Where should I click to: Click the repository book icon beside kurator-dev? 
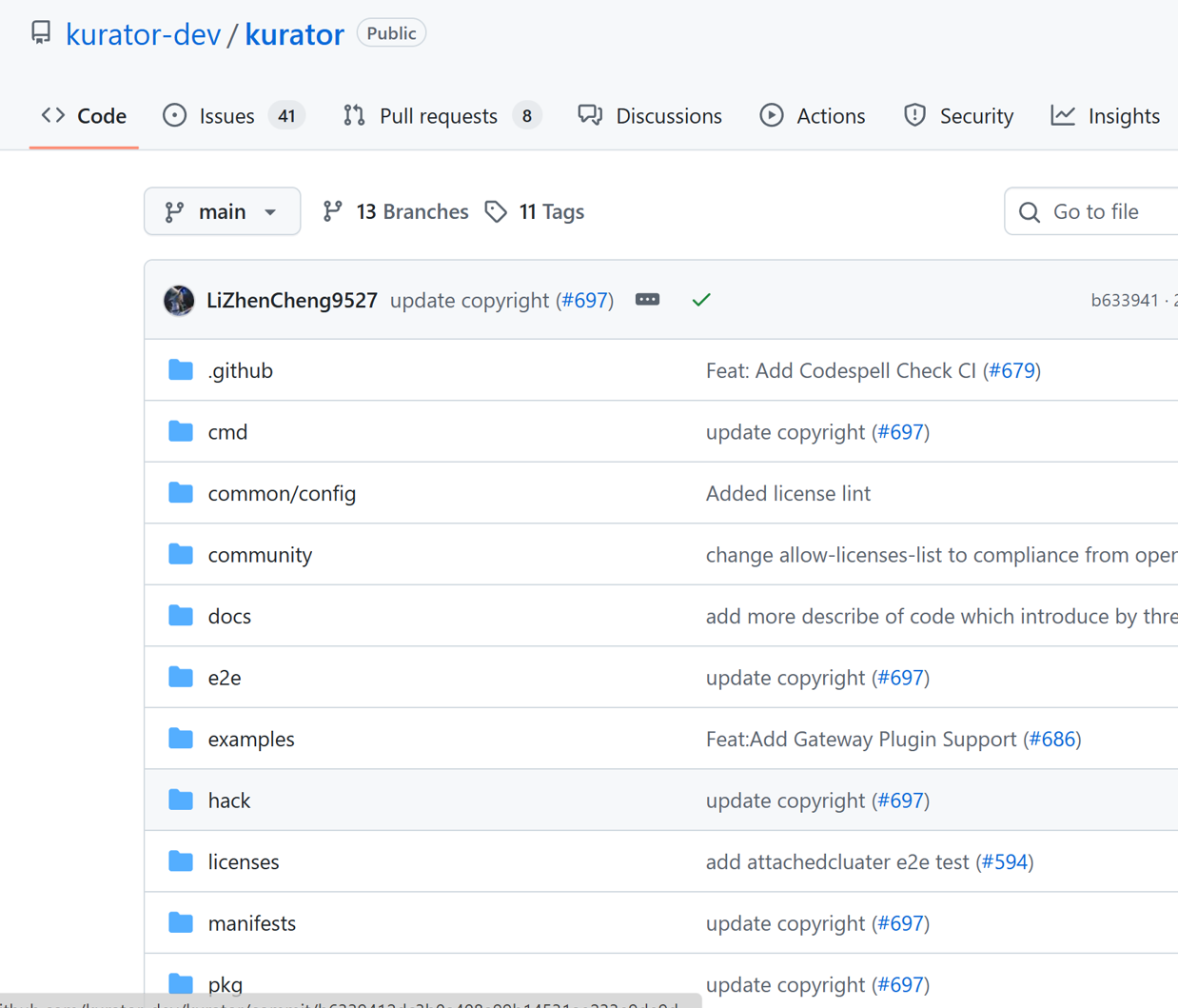[x=41, y=32]
